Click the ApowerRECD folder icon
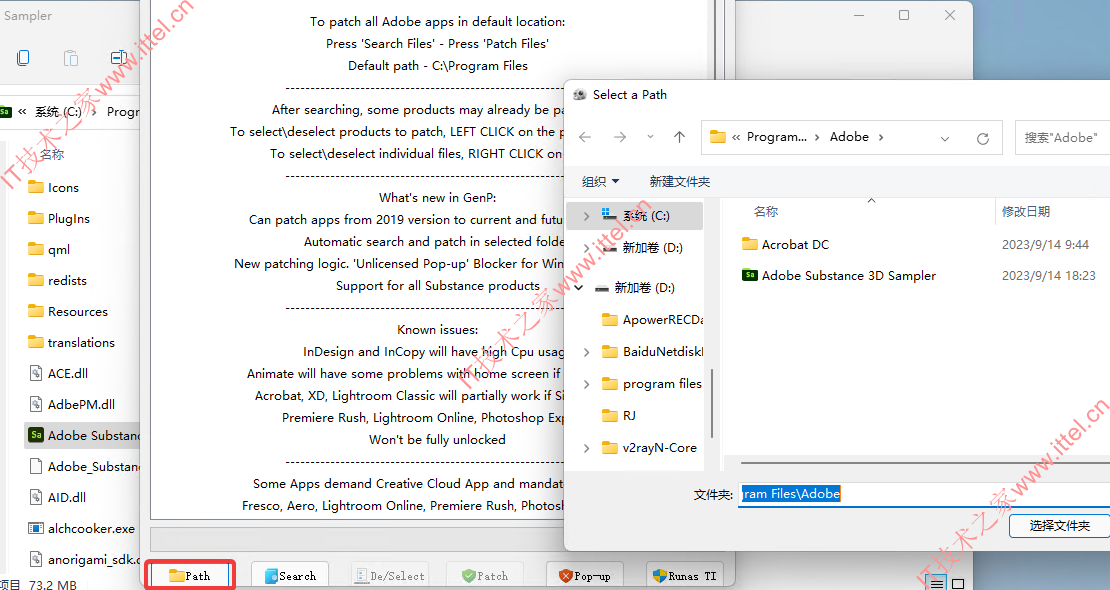Viewport: 1110px width, 590px height. [x=610, y=319]
